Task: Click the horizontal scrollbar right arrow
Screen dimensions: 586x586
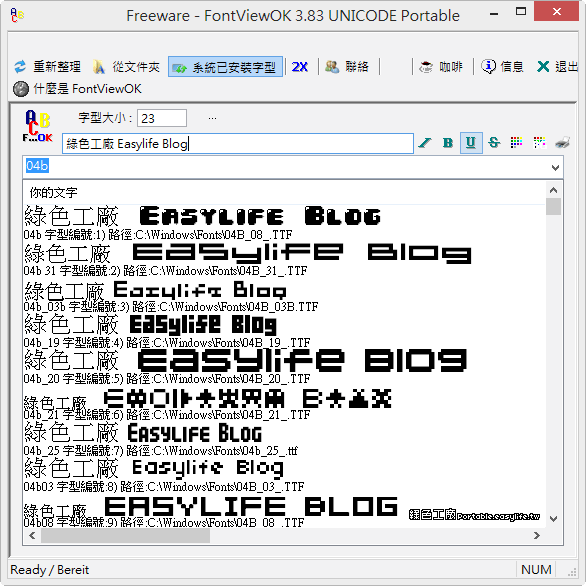Action: (537, 536)
